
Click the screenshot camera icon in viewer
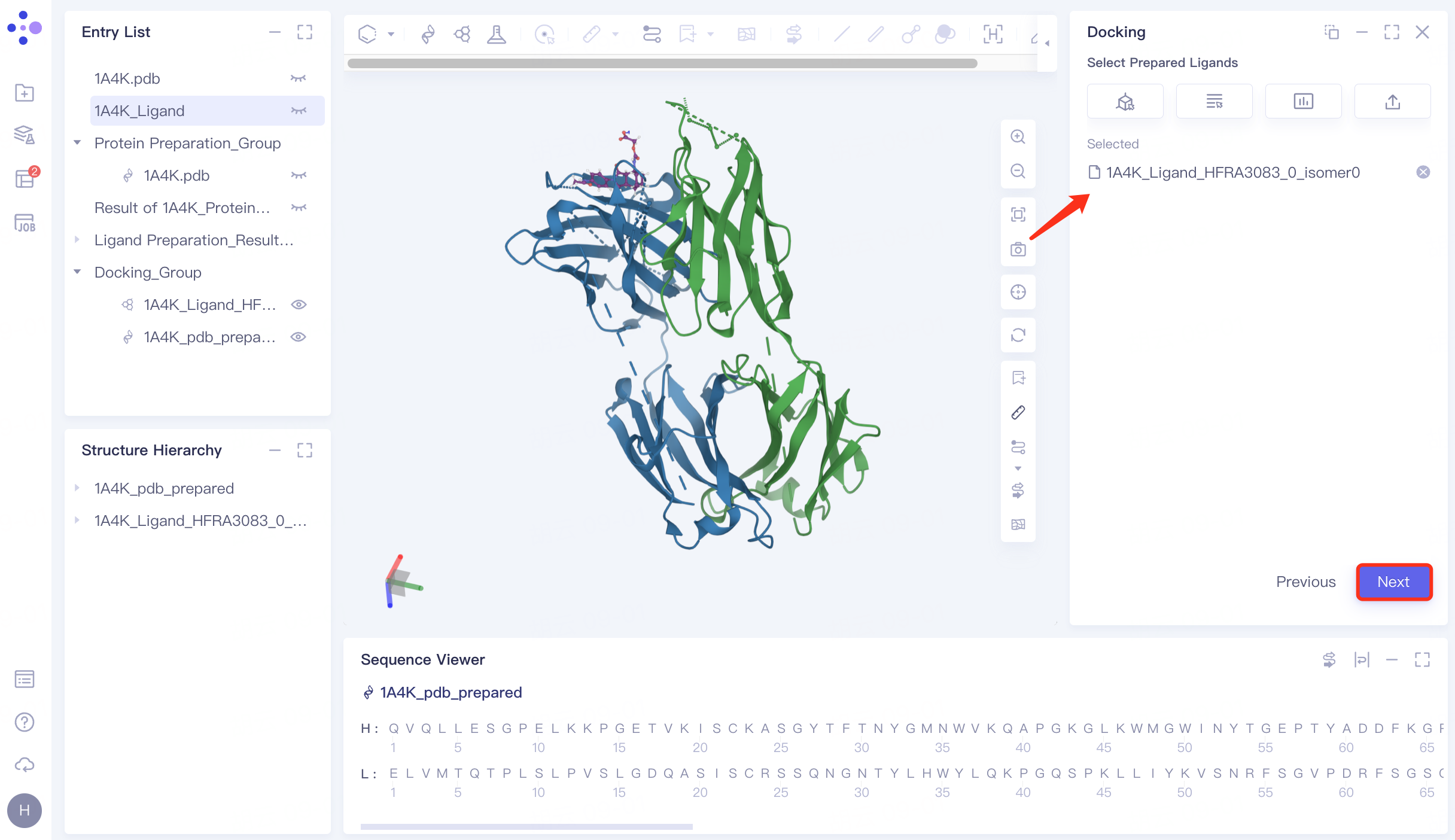[x=1018, y=249]
